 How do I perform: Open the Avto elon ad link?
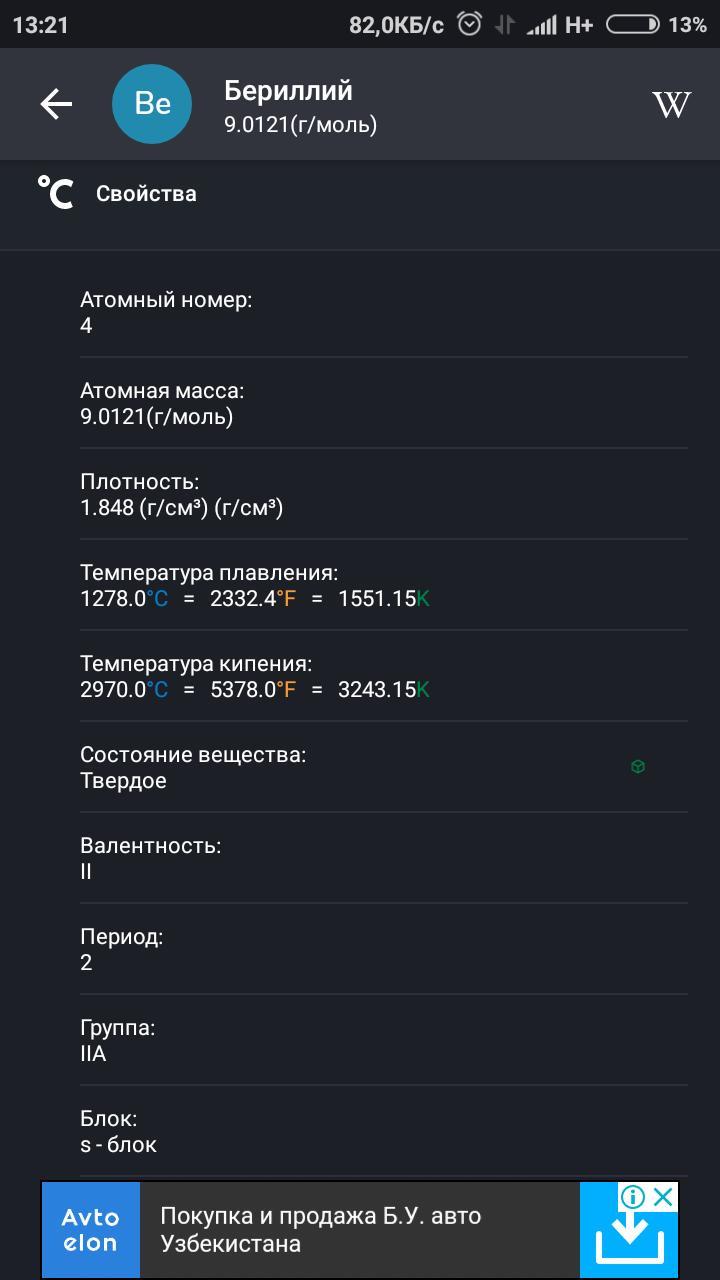(320, 1230)
